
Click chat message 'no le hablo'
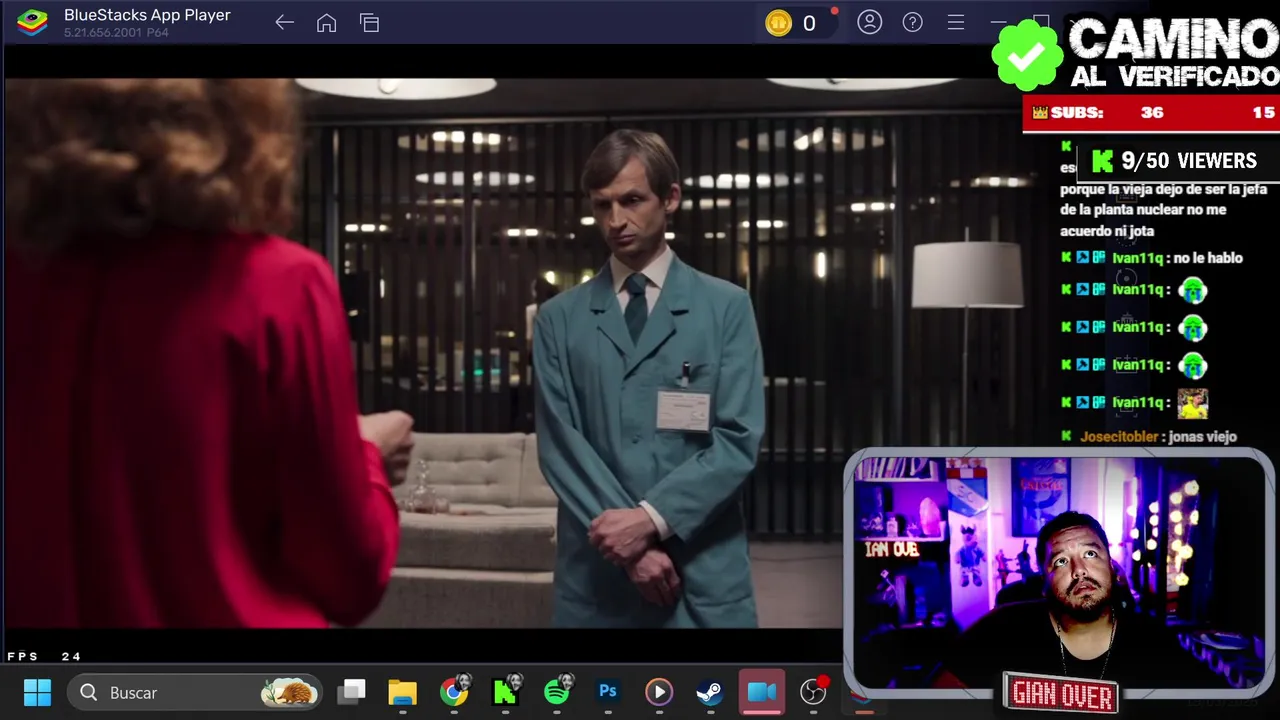1208,258
